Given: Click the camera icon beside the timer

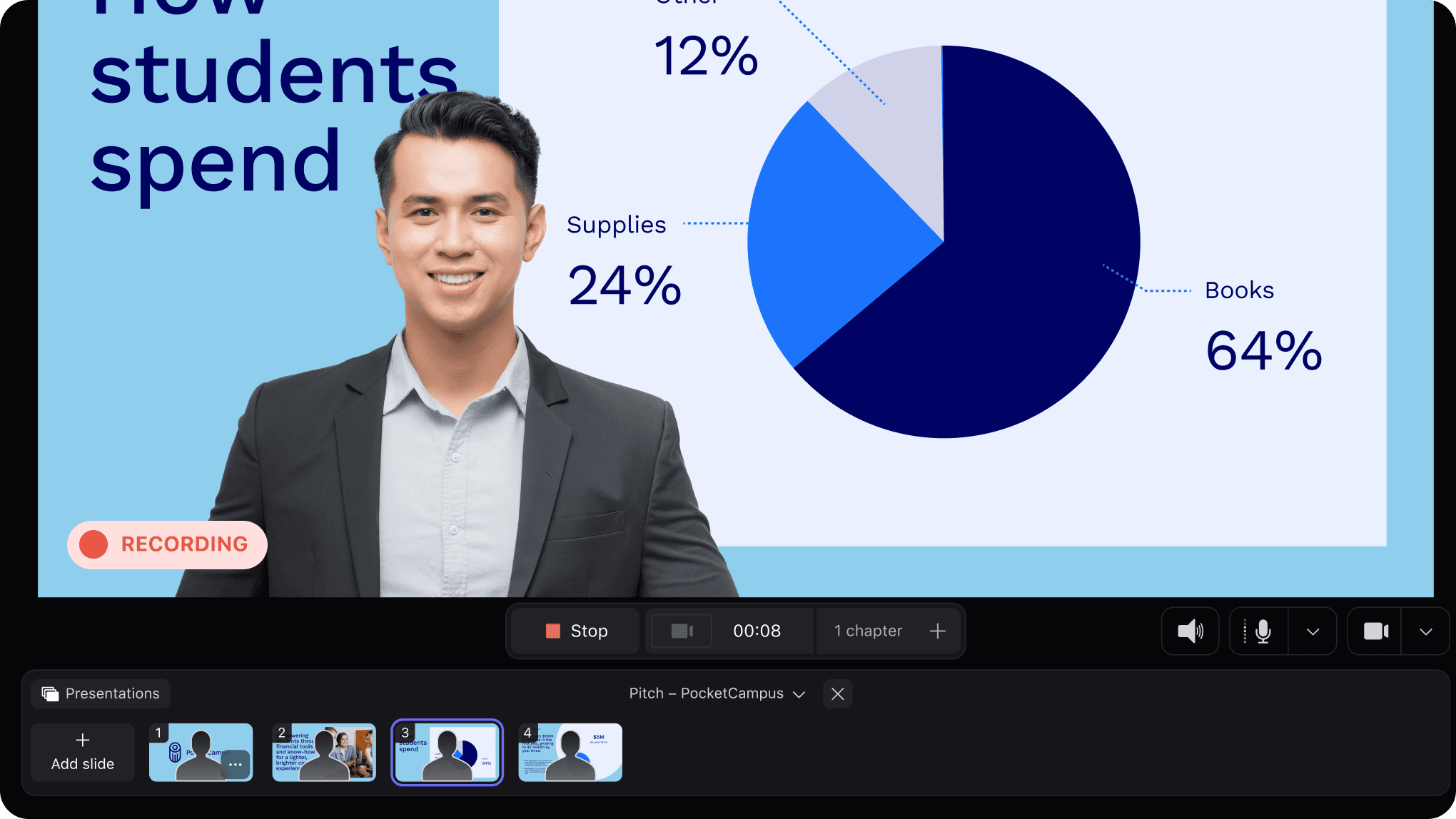Looking at the screenshot, I should click(x=682, y=631).
